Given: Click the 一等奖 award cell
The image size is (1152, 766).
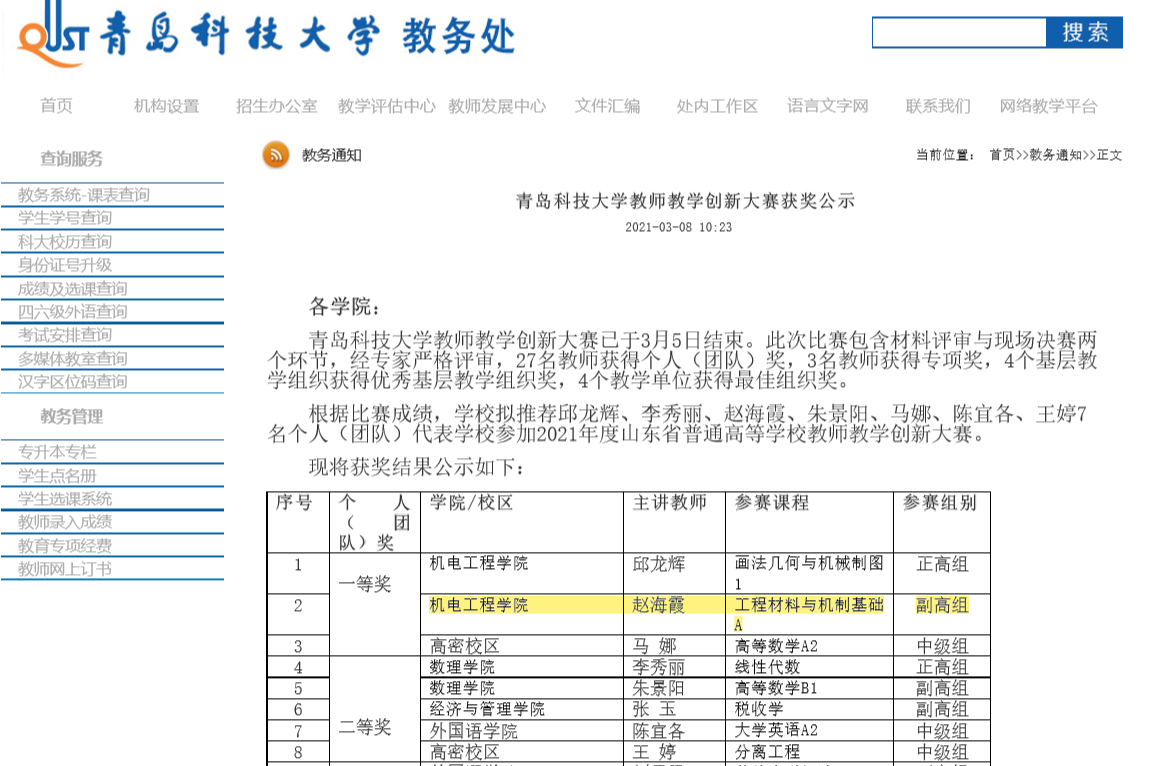Looking at the screenshot, I should click(x=364, y=584).
